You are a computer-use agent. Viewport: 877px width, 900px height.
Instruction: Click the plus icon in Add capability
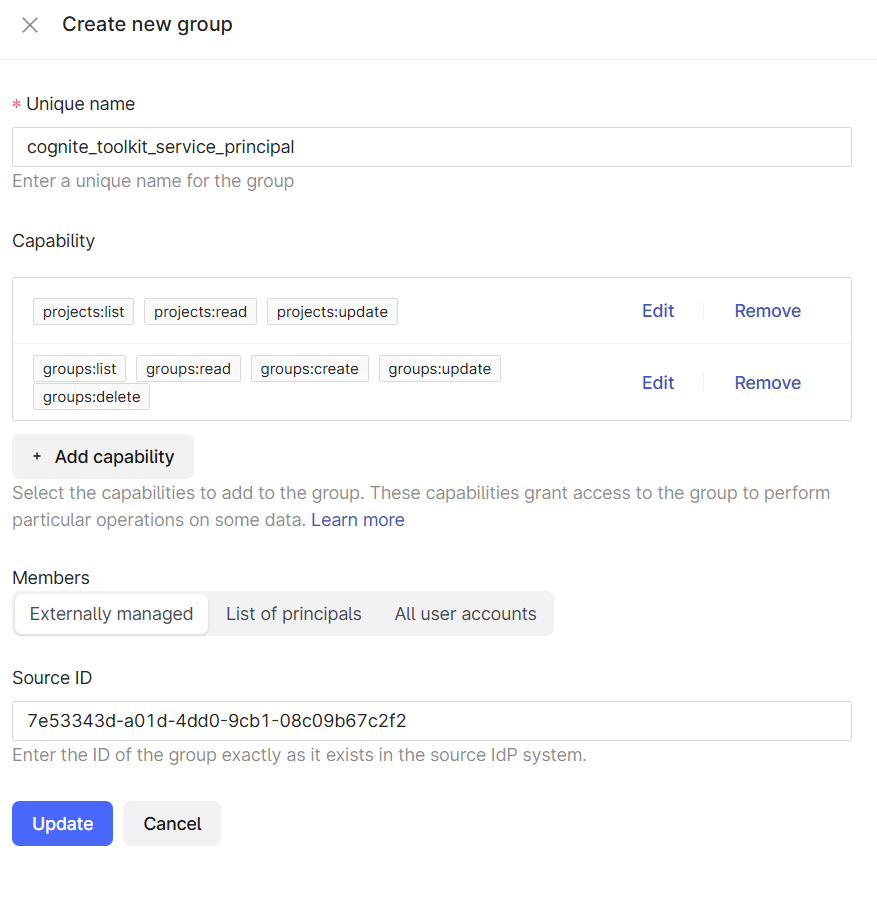point(37,457)
